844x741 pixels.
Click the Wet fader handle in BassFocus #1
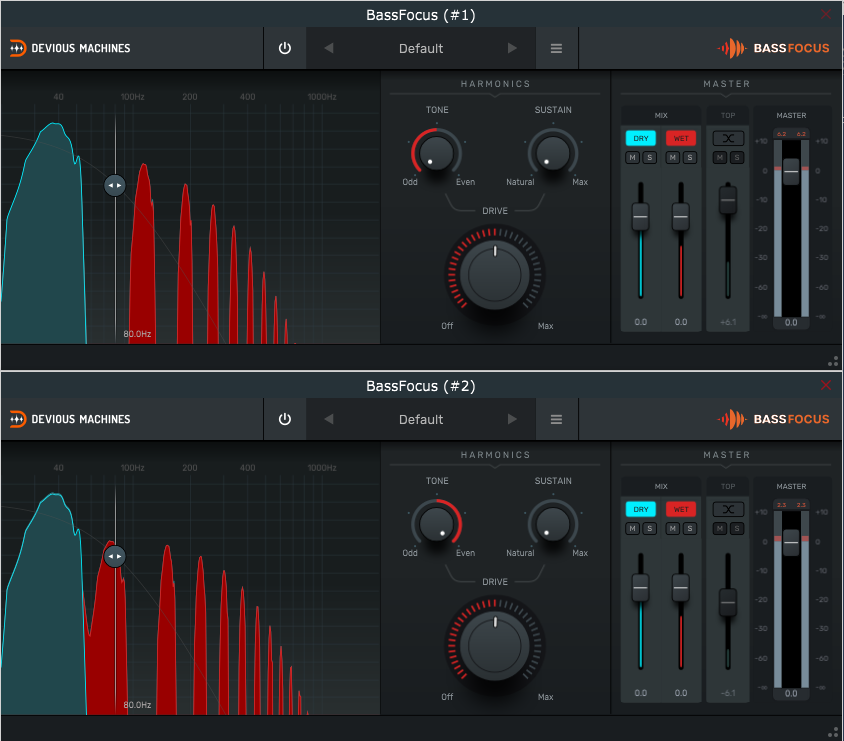681,217
